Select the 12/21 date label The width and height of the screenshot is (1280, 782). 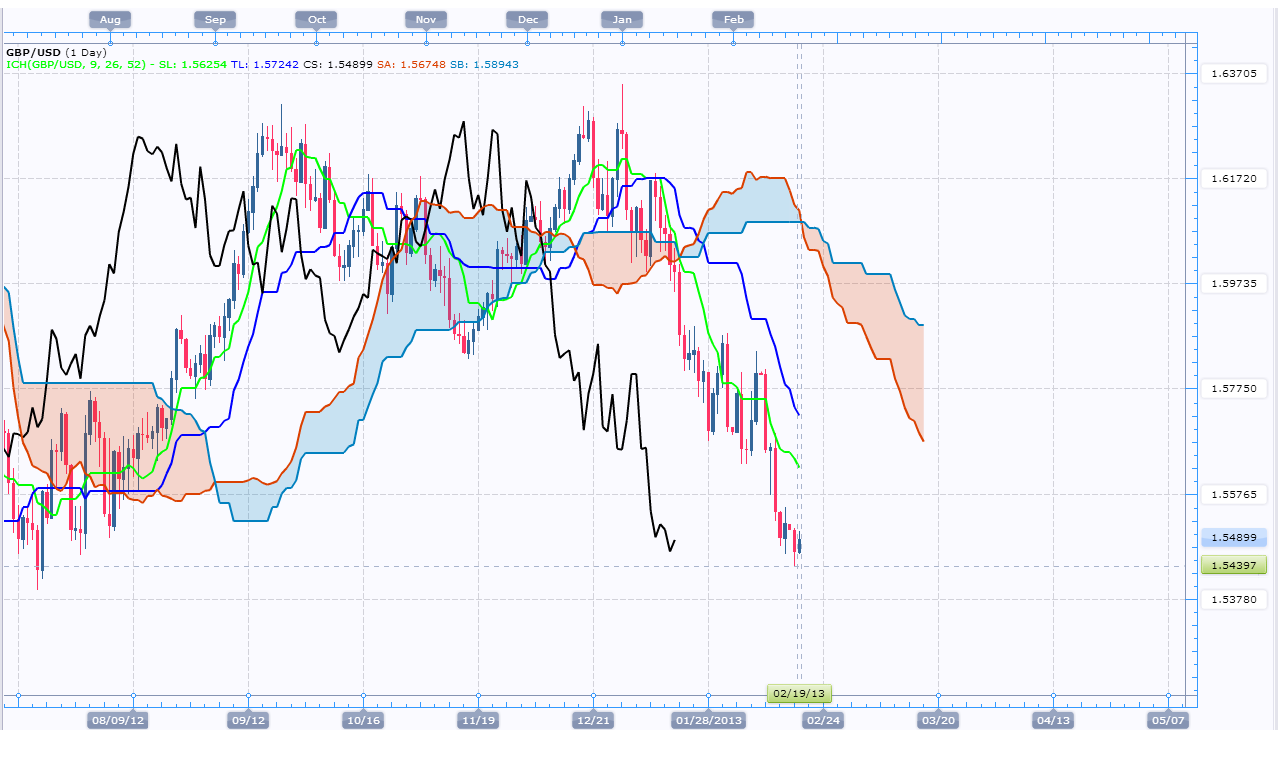593,720
